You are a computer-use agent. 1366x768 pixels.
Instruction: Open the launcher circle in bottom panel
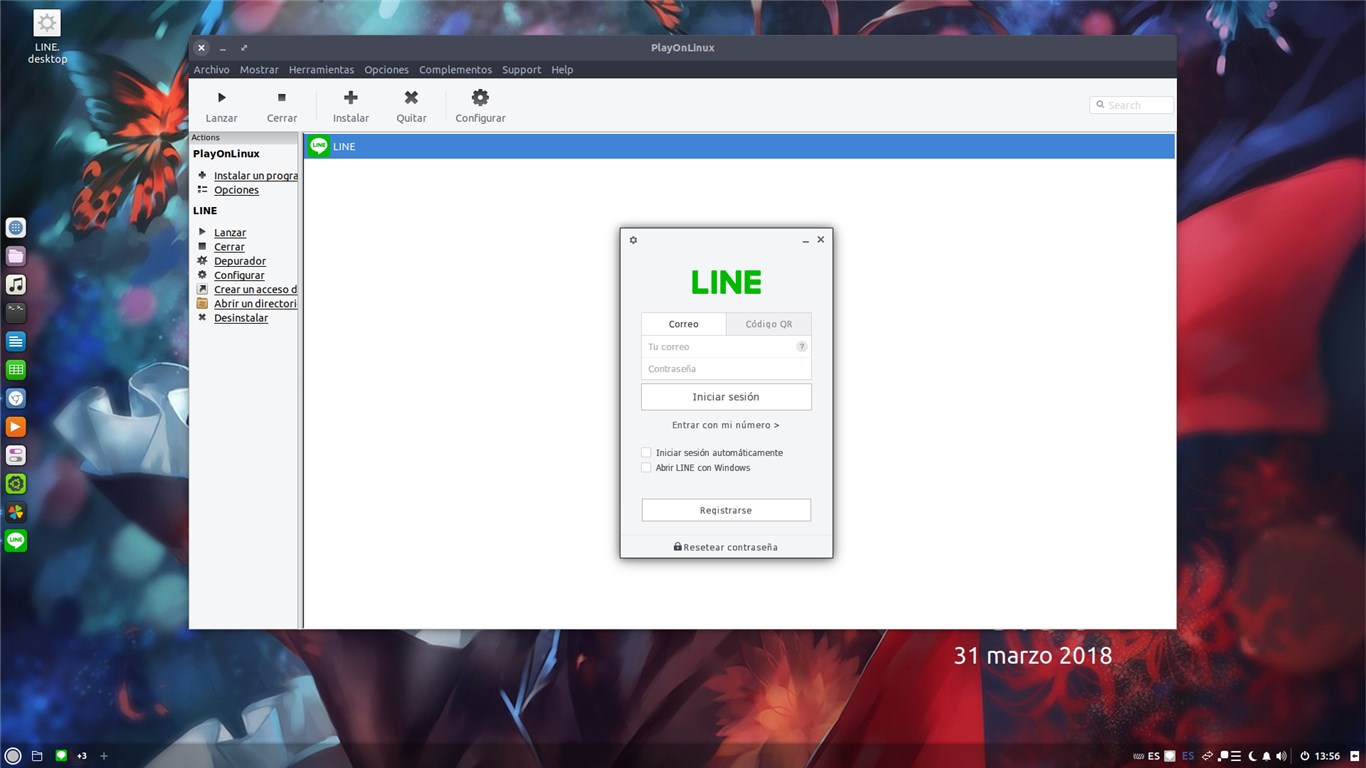click(x=13, y=756)
